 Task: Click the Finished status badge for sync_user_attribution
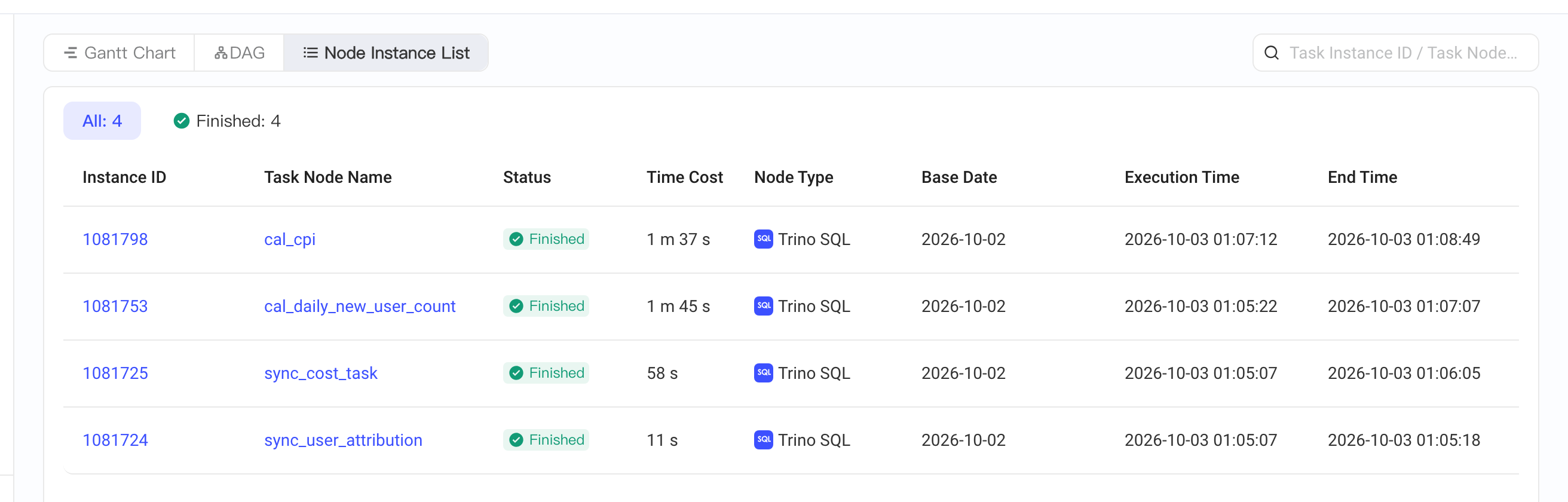(546, 440)
